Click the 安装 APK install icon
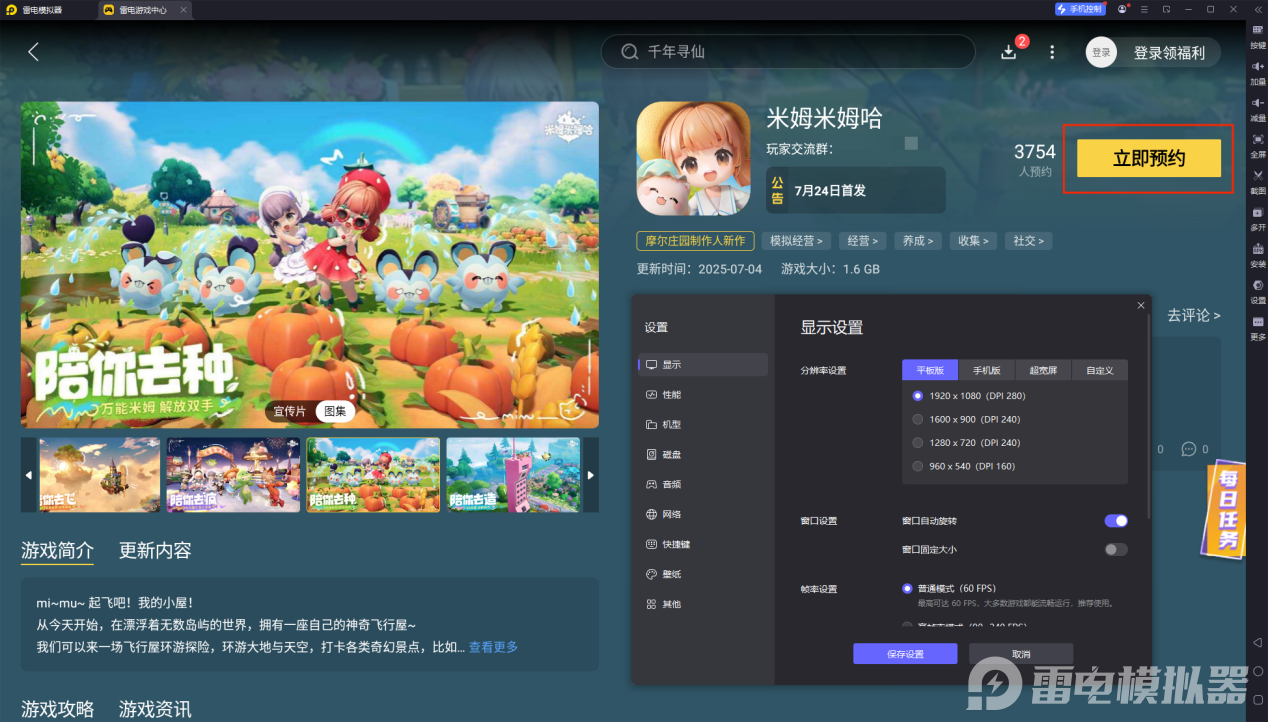The width and height of the screenshot is (1268, 722). 1257,248
